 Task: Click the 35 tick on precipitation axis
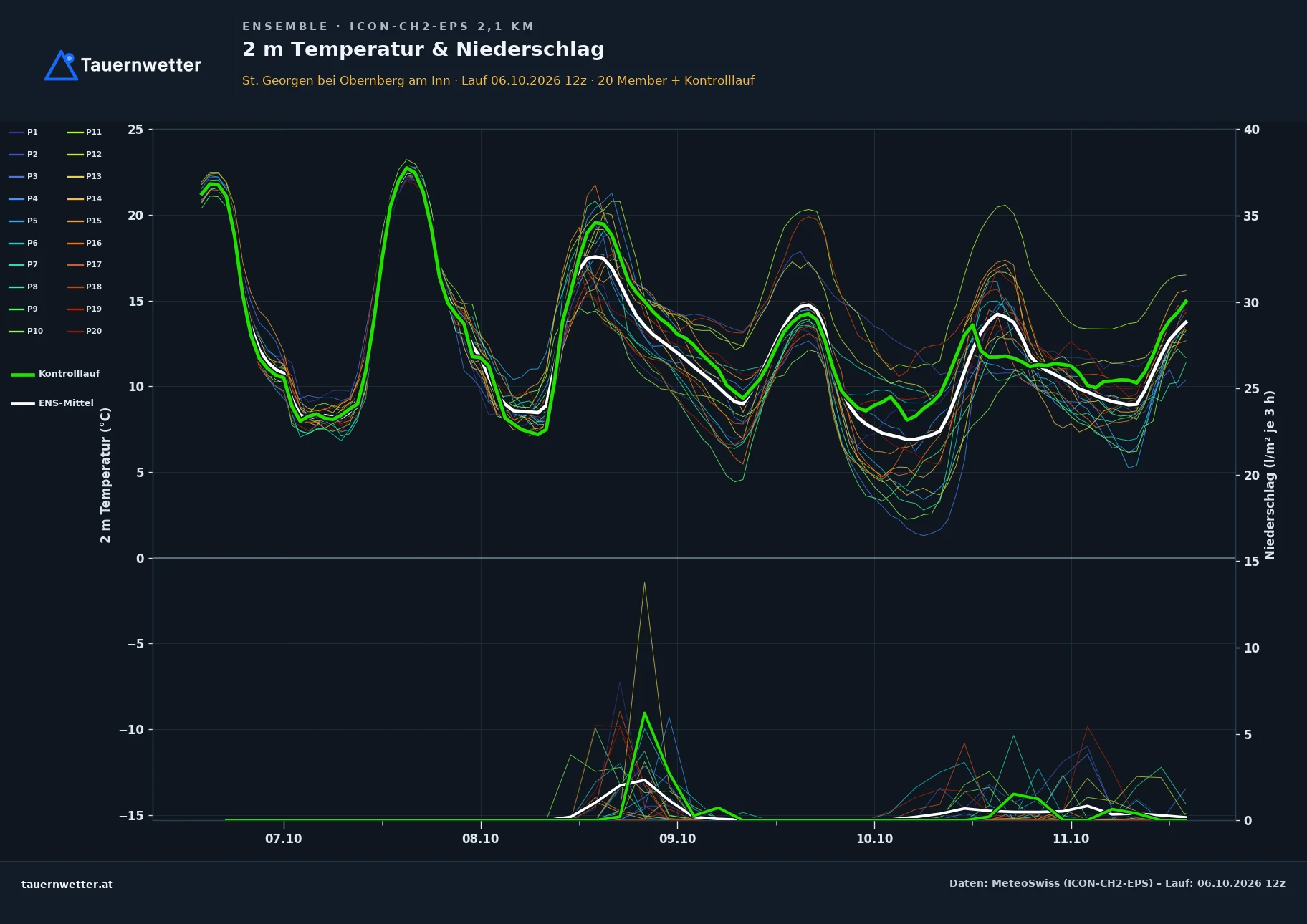click(1251, 216)
